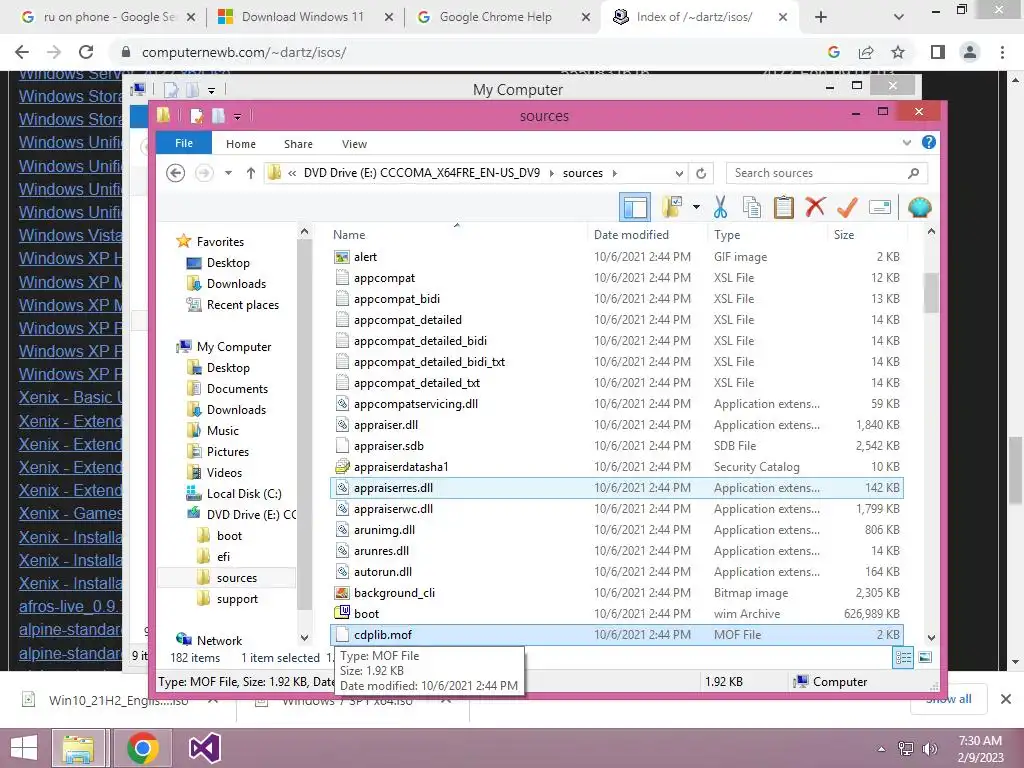Viewport: 1024px width, 768px height.
Task: Expand the ribbon with the chevron
Action: coord(906,142)
